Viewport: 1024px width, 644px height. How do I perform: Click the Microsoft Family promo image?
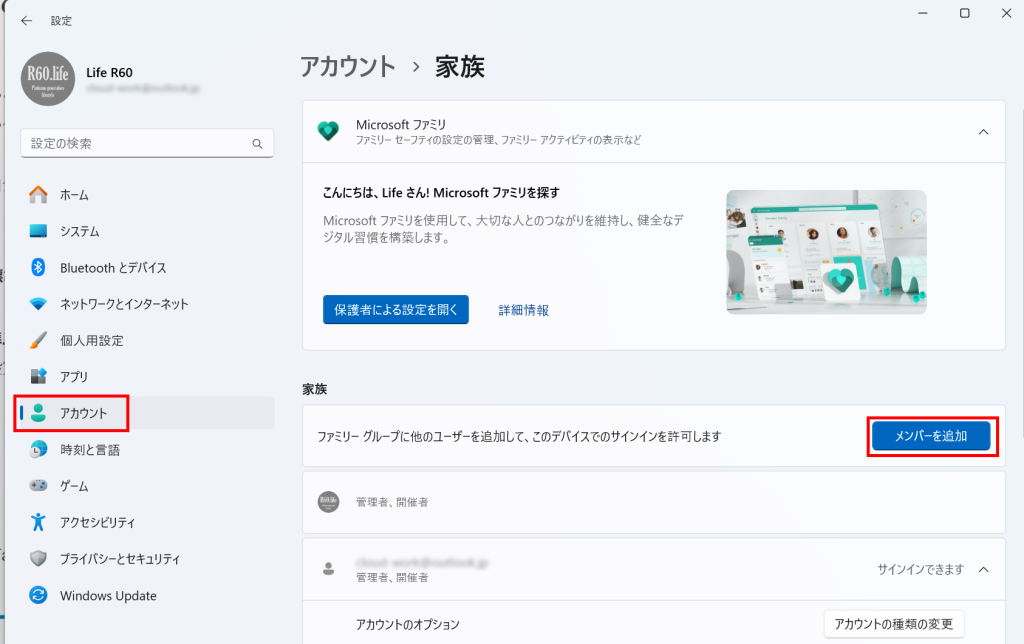(x=826, y=252)
